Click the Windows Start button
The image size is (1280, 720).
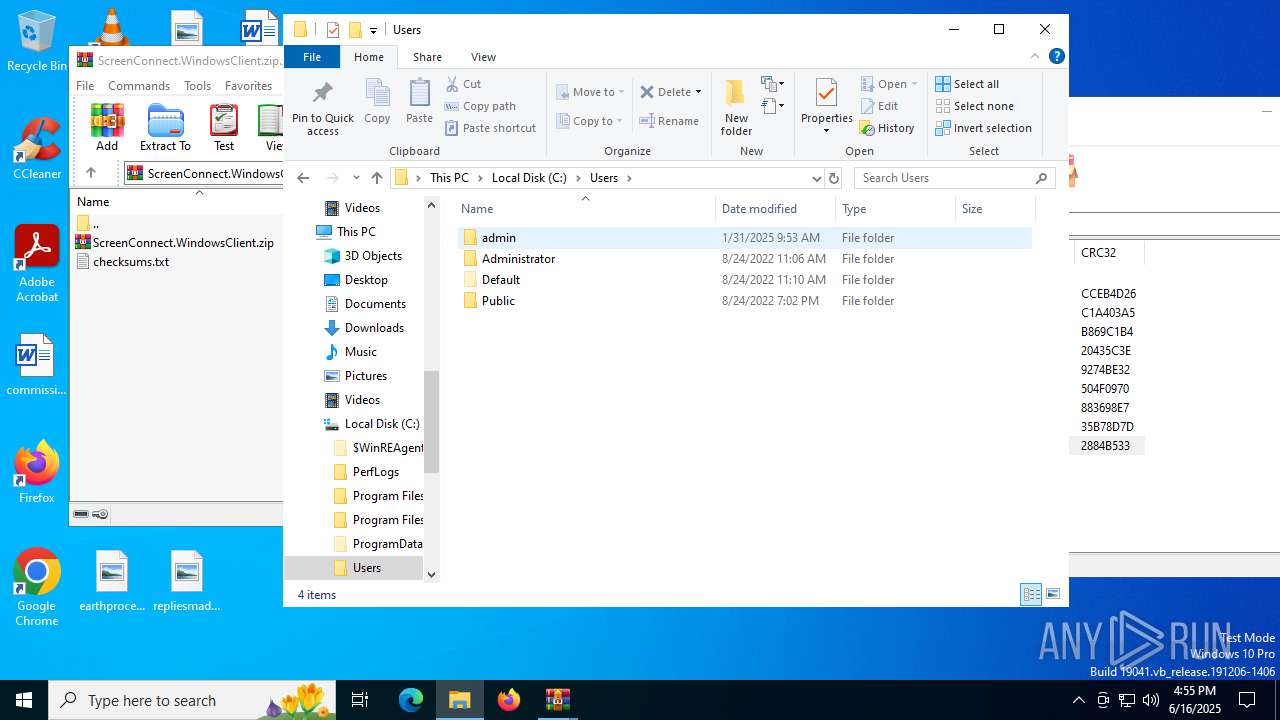24,700
